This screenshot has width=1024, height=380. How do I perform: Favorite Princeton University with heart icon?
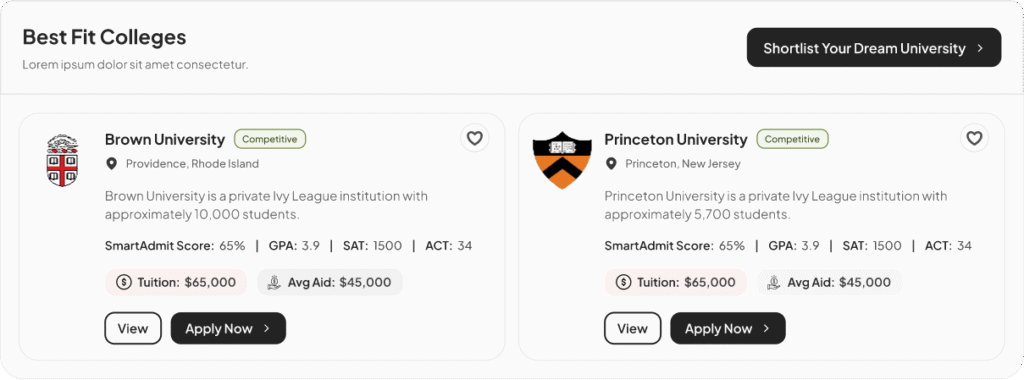pos(974,138)
